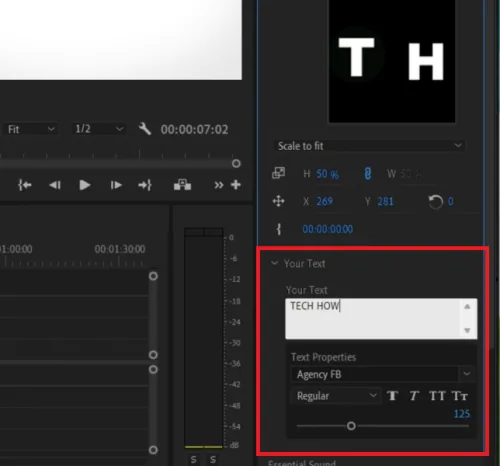
Task: Open the button editor plus icon
Action: pyautogui.click(x=236, y=185)
